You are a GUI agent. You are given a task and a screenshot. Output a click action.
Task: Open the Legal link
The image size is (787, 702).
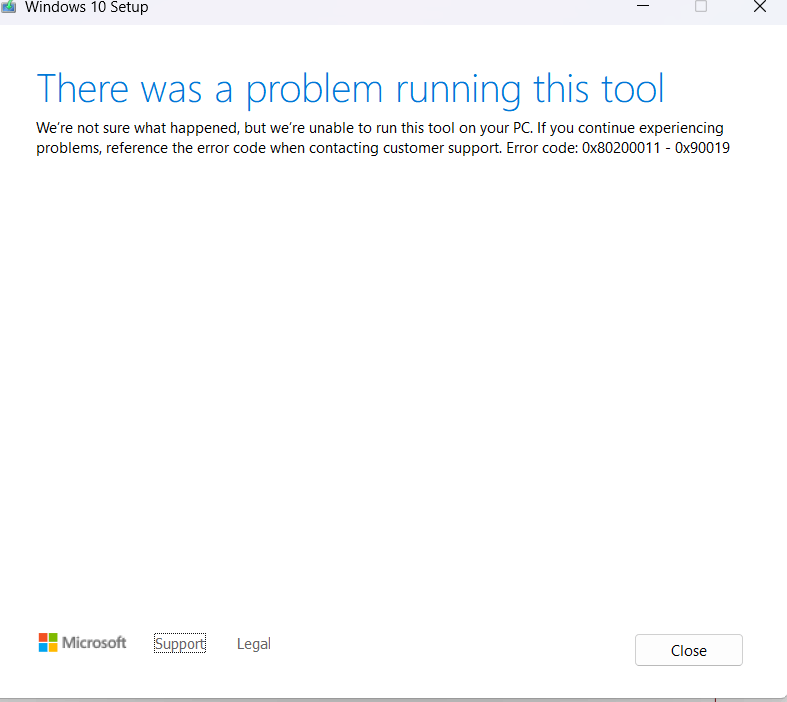[253, 643]
